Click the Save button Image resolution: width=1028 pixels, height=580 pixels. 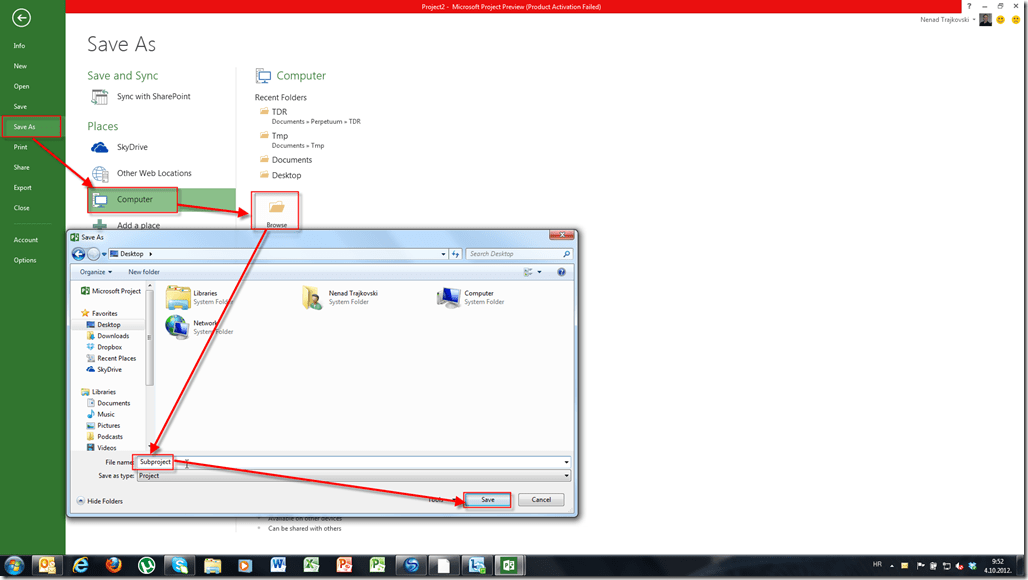tap(488, 499)
